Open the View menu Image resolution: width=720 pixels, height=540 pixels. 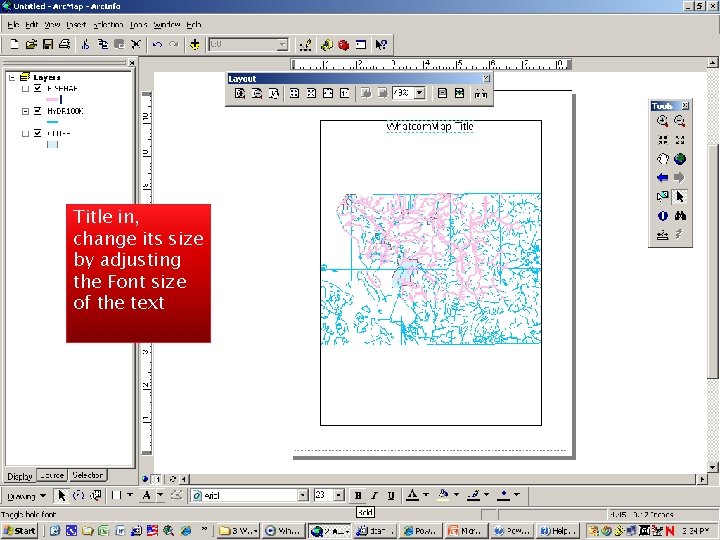point(52,24)
